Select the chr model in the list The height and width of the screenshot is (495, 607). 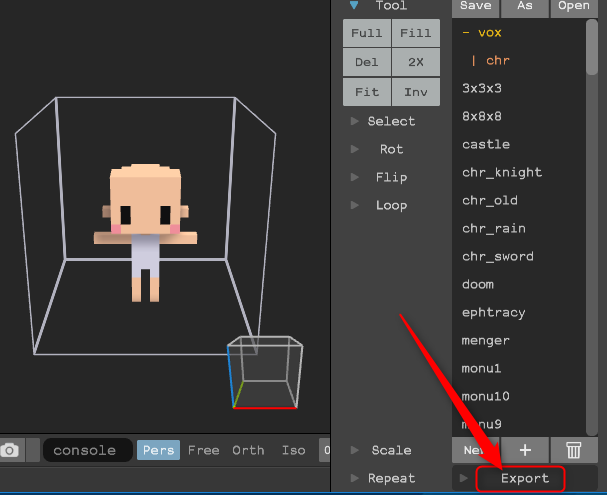click(498, 60)
